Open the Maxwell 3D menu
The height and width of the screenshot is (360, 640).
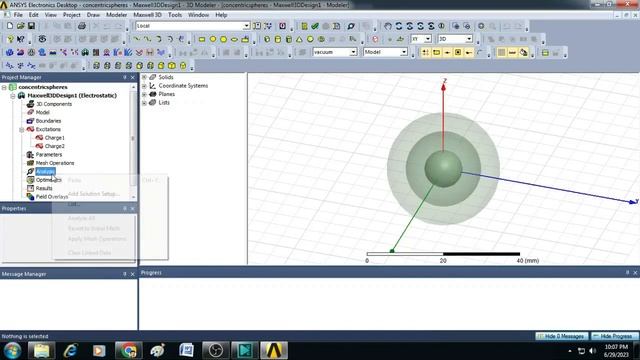point(147,15)
